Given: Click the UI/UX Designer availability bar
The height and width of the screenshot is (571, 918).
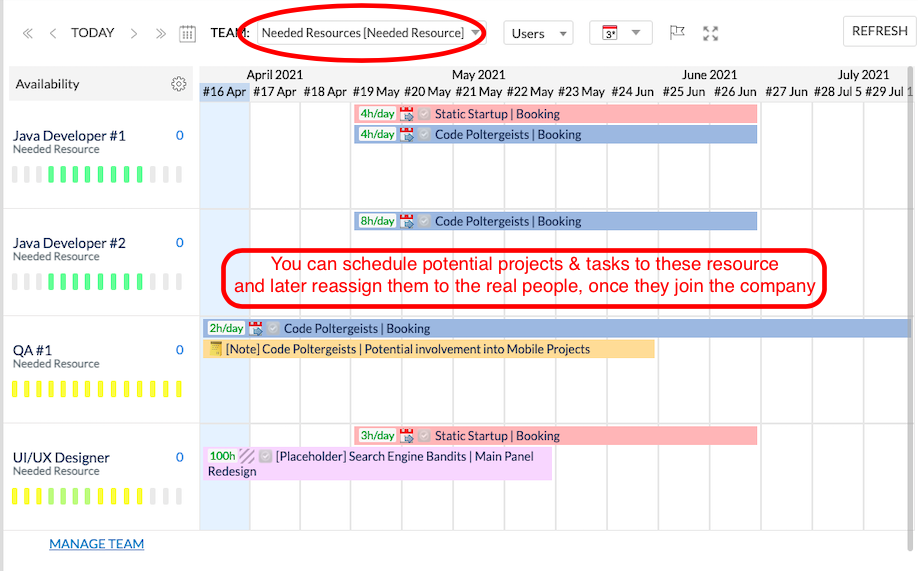Looking at the screenshot, I should [x=97, y=496].
